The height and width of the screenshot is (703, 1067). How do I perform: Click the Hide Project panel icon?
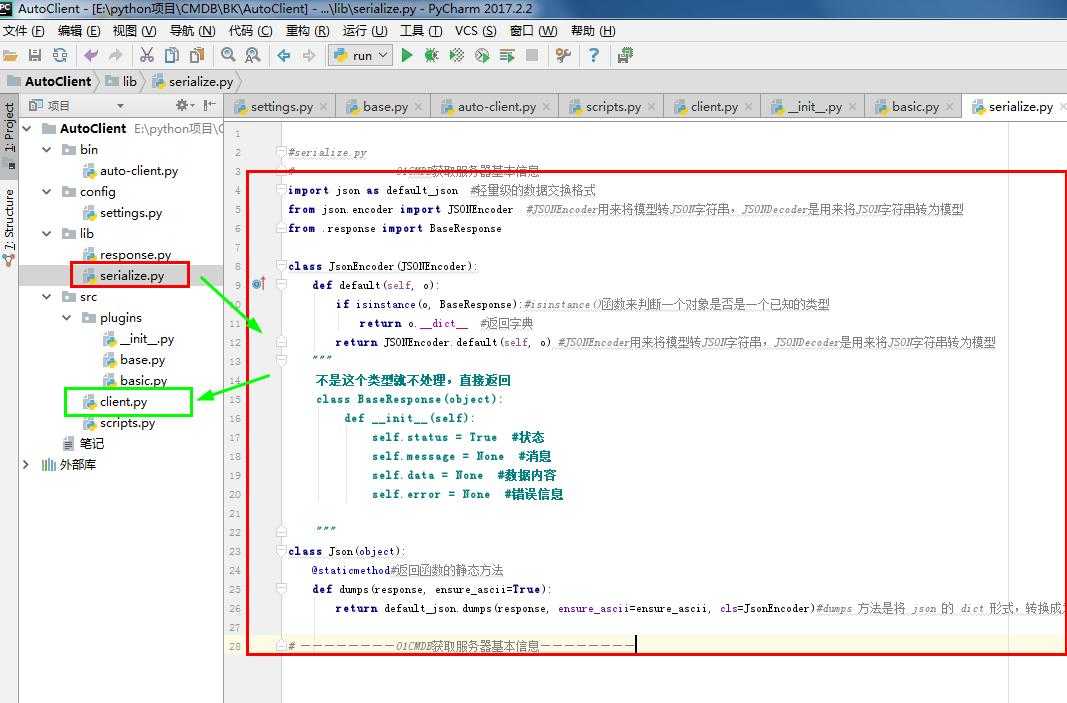209,105
